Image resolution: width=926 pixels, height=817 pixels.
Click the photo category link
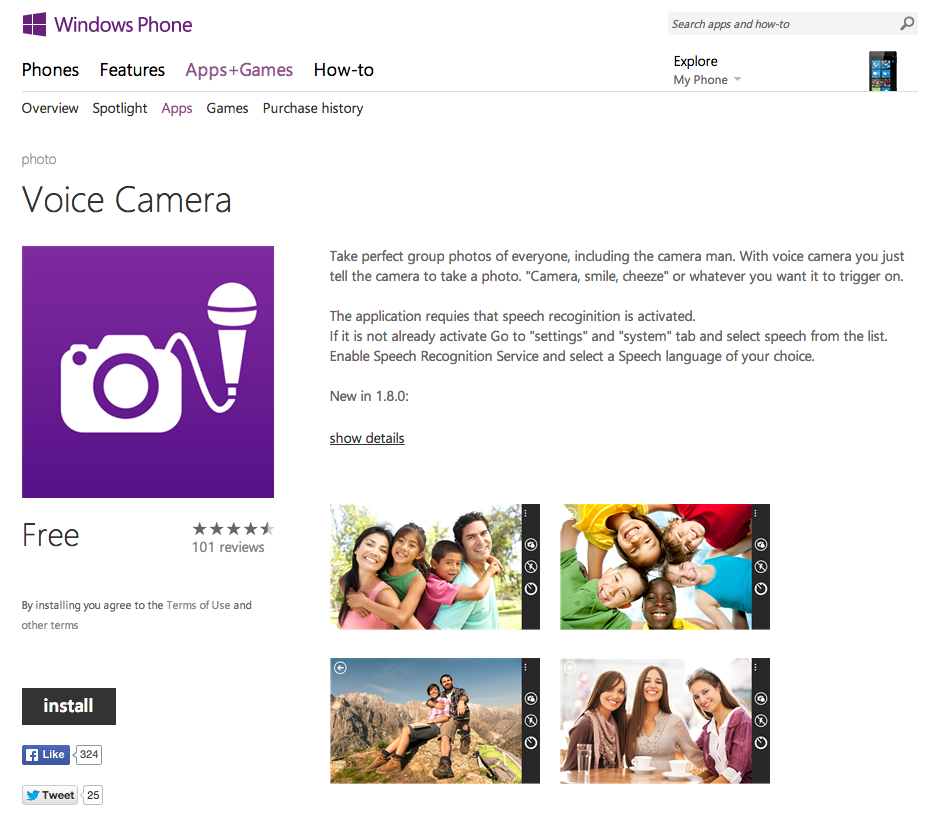pos(39,160)
